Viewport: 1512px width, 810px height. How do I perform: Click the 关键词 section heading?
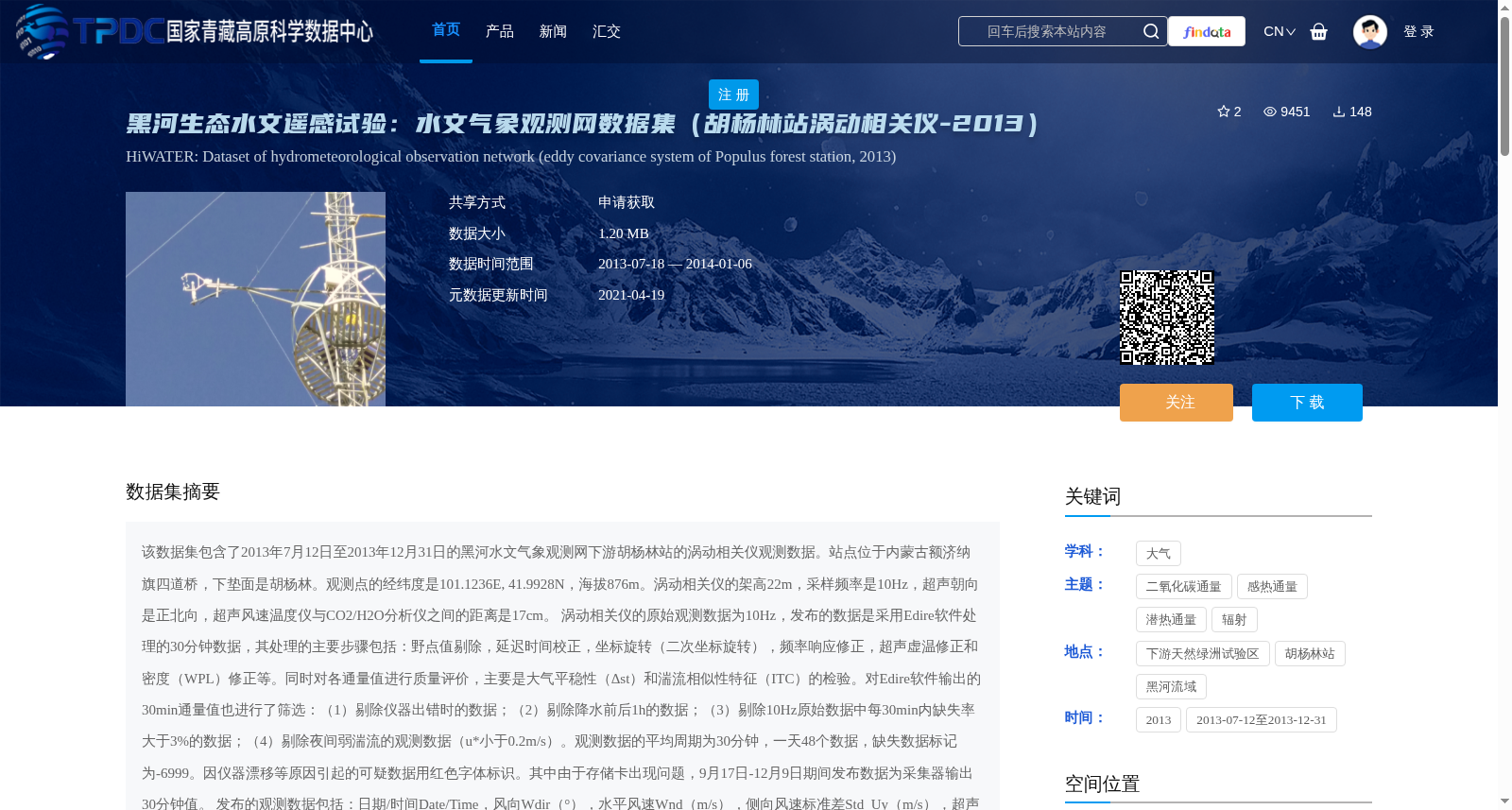click(x=1092, y=496)
